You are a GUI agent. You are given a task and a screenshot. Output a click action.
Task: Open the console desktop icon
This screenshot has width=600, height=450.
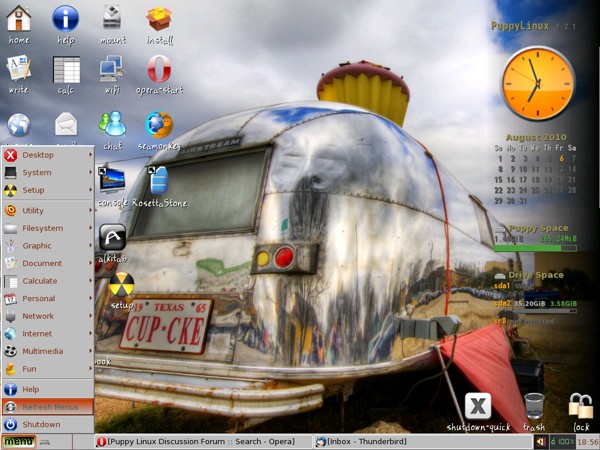click(112, 179)
